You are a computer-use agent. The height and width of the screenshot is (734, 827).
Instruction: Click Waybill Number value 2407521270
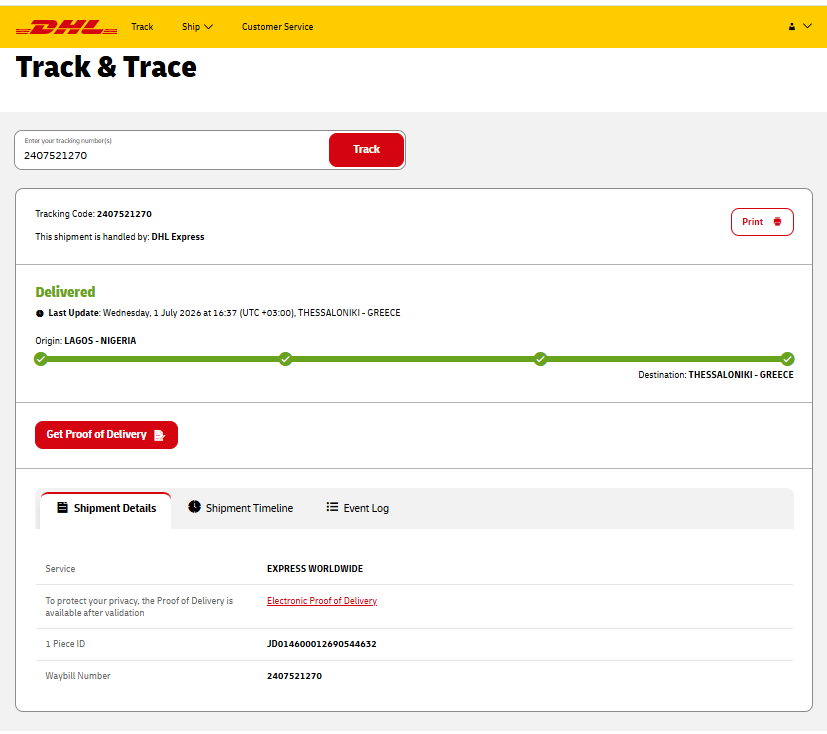tap(294, 676)
